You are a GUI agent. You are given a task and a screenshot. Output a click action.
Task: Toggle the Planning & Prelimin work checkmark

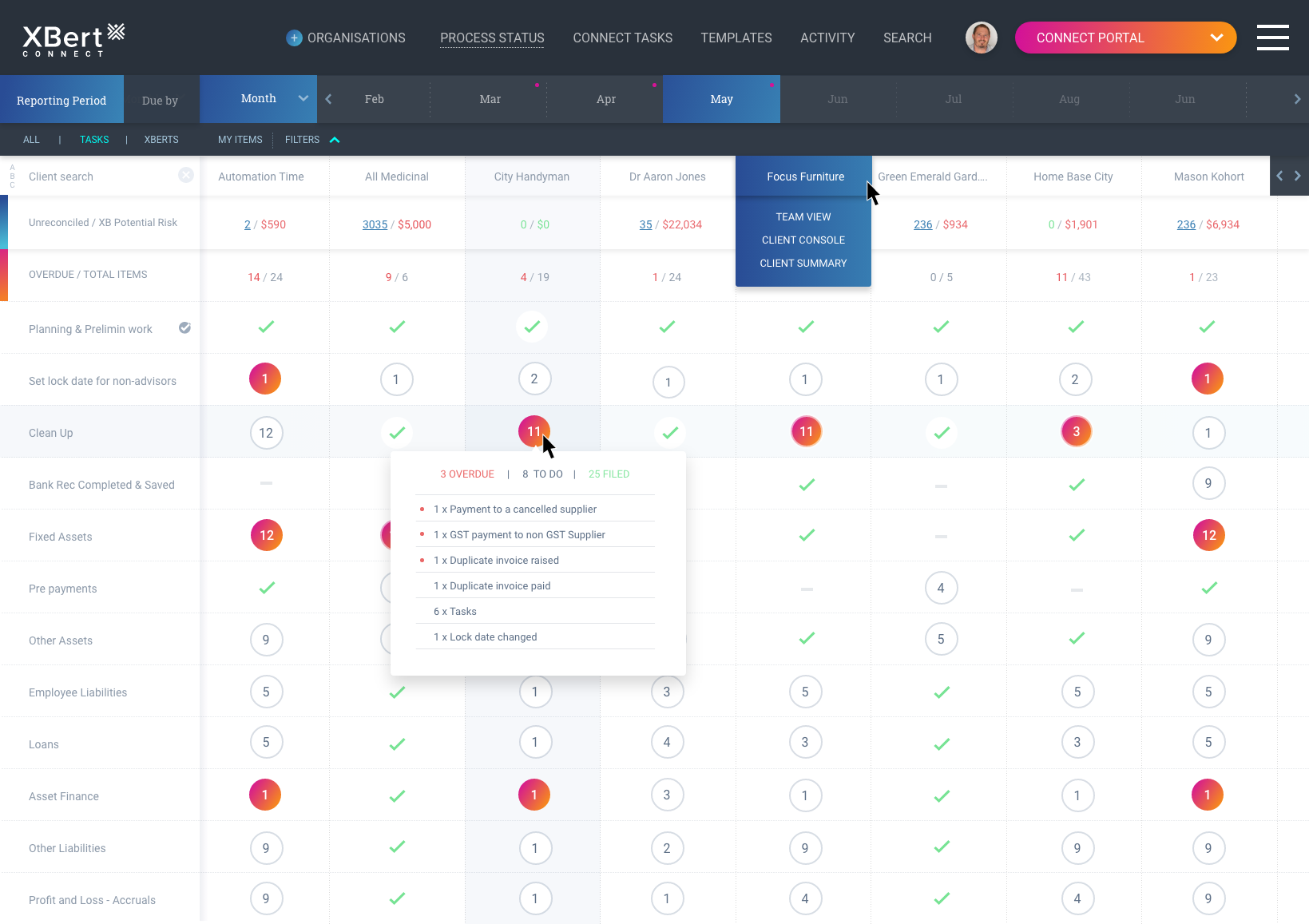pos(184,328)
